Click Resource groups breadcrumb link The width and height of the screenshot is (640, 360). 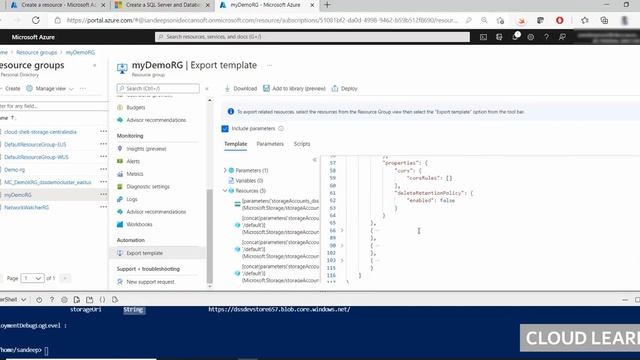pyautogui.click(x=37, y=52)
